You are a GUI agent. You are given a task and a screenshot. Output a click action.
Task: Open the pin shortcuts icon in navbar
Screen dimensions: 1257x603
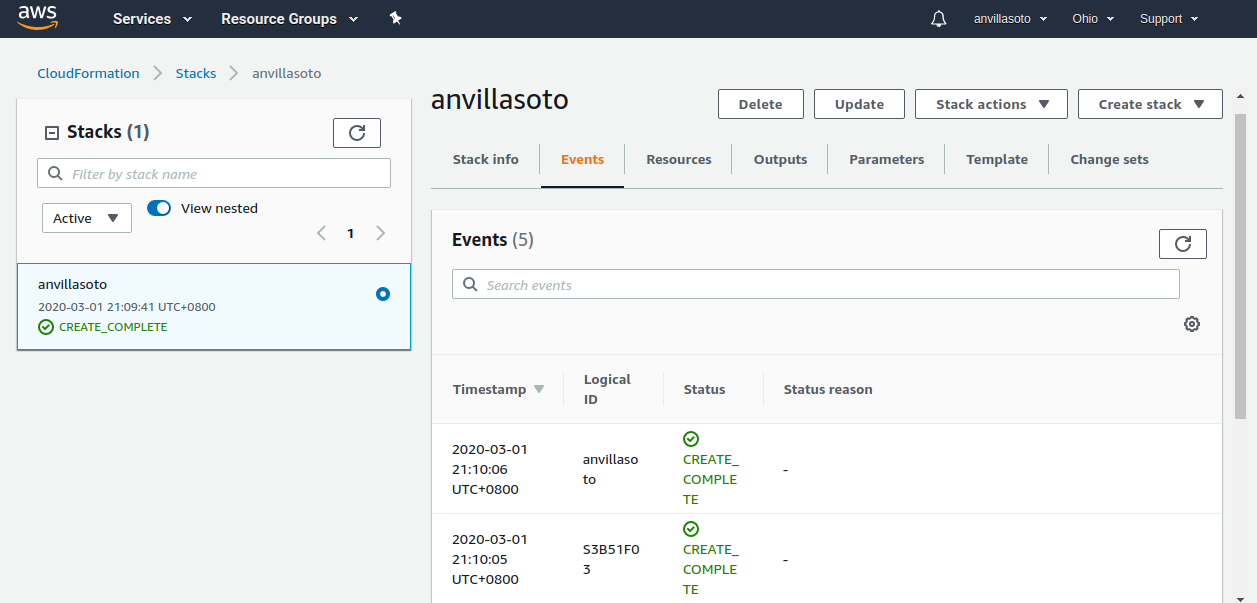[x=395, y=19]
